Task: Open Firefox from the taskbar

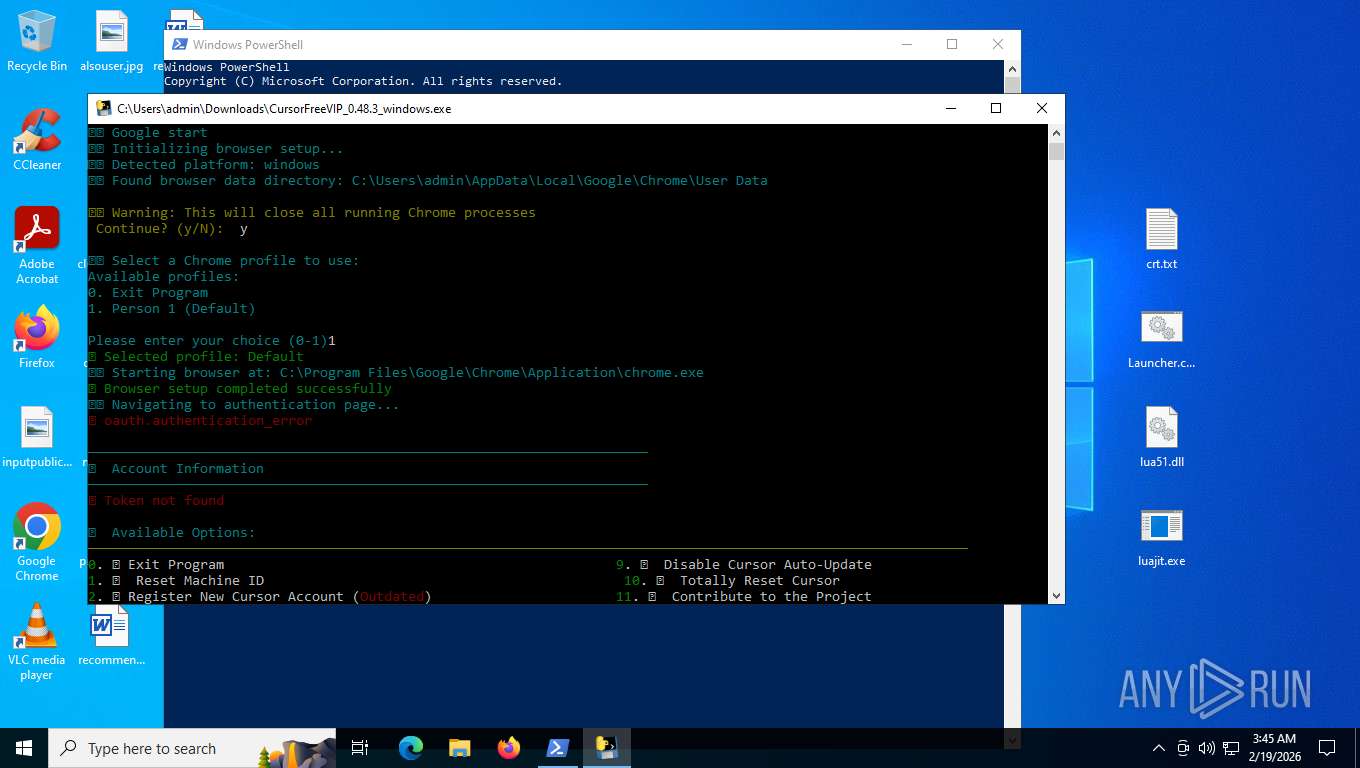Action: (x=509, y=748)
